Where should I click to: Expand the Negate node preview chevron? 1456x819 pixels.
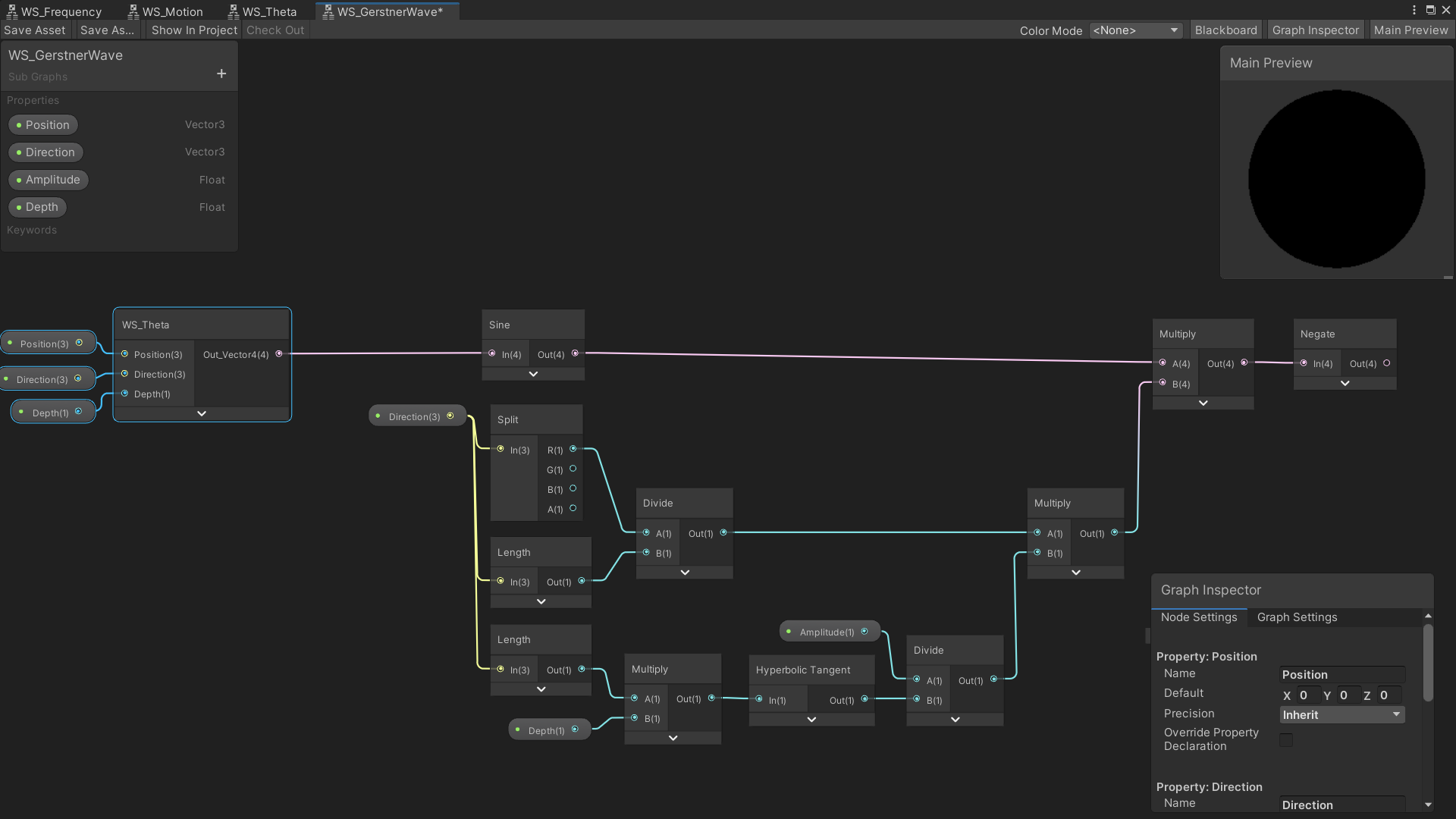(x=1345, y=383)
